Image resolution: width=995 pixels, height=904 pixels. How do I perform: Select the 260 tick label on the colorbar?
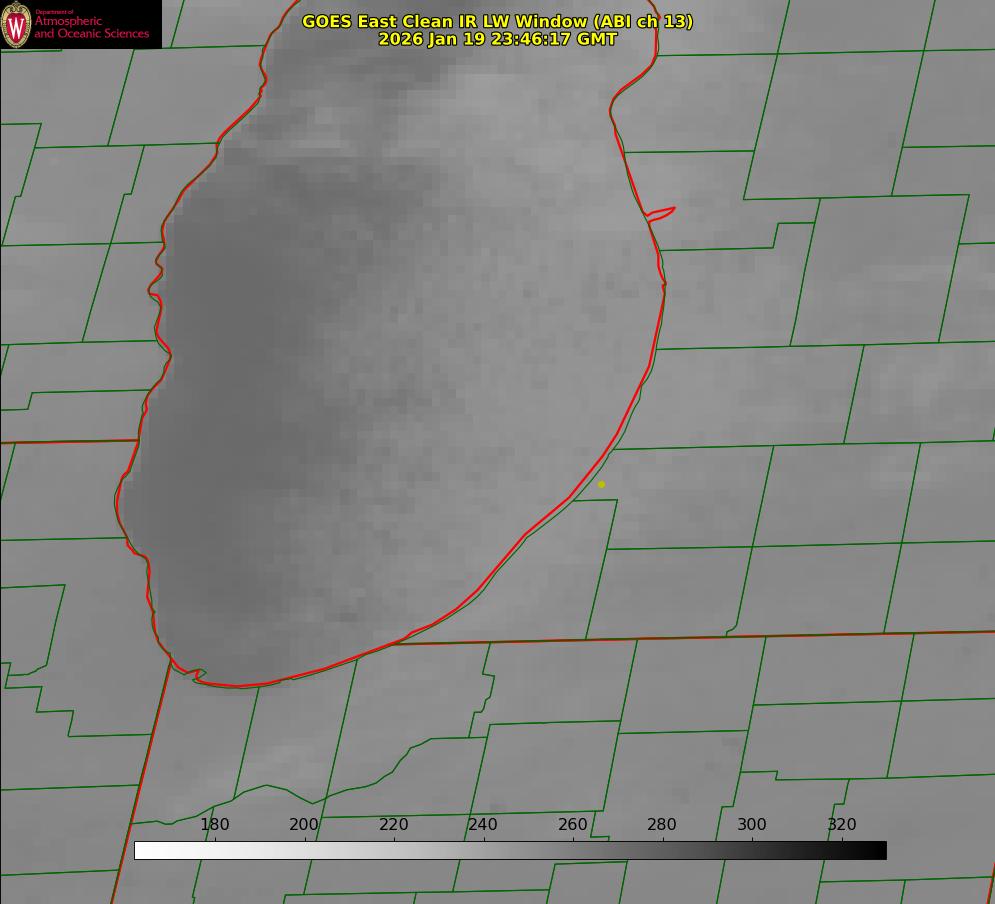click(x=573, y=825)
